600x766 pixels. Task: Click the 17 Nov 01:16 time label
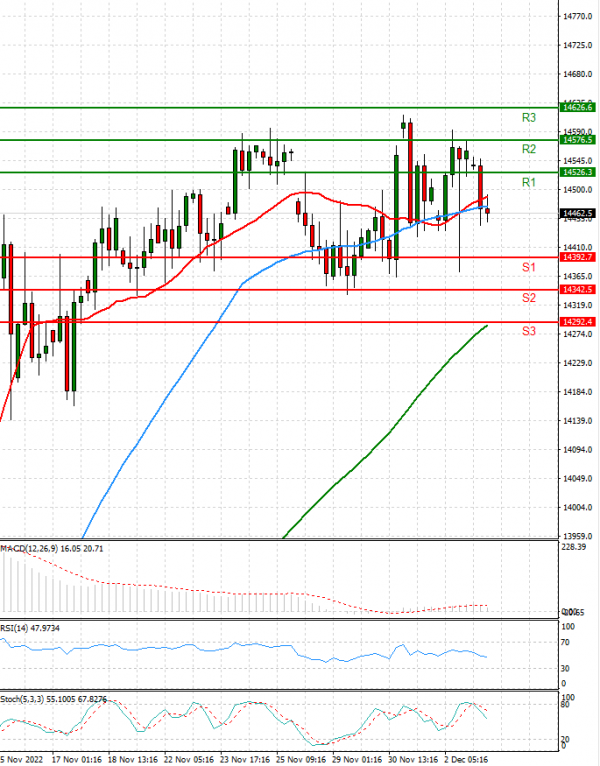pyautogui.click(x=77, y=760)
